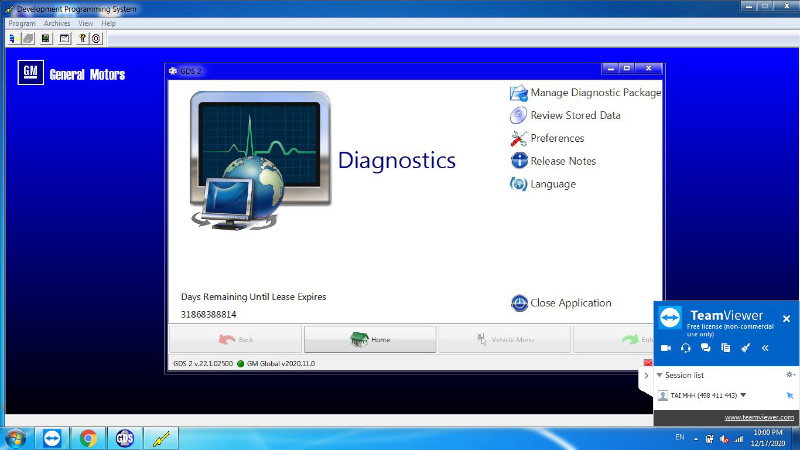Click blue pointer icon for TAI MHH
This screenshot has height=450, width=800.
(790, 395)
